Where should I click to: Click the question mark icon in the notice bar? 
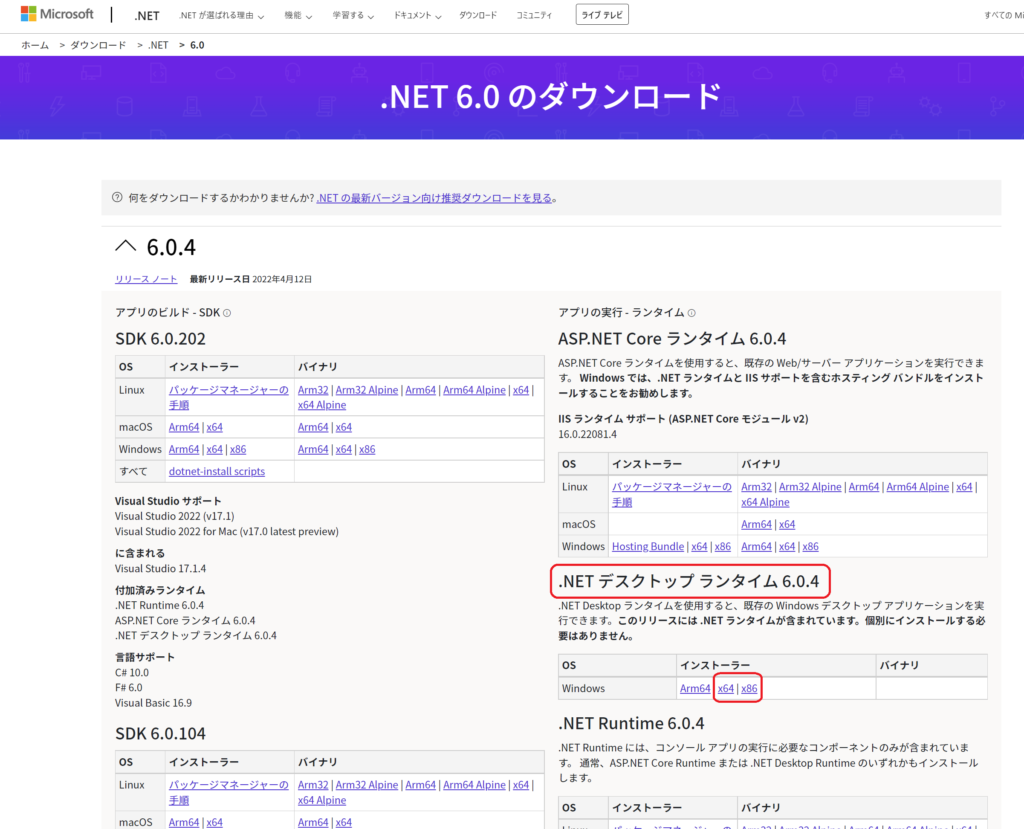pos(117,197)
